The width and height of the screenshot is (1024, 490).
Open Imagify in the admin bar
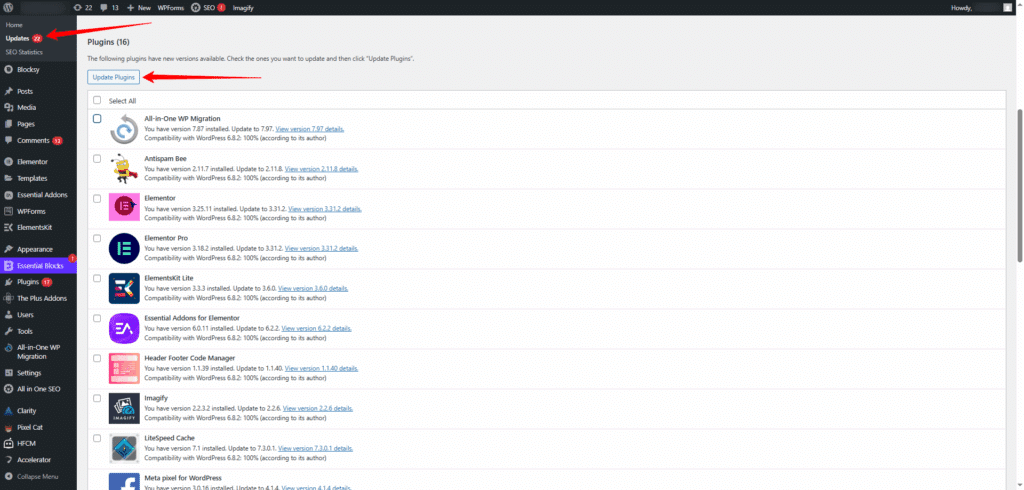click(243, 8)
